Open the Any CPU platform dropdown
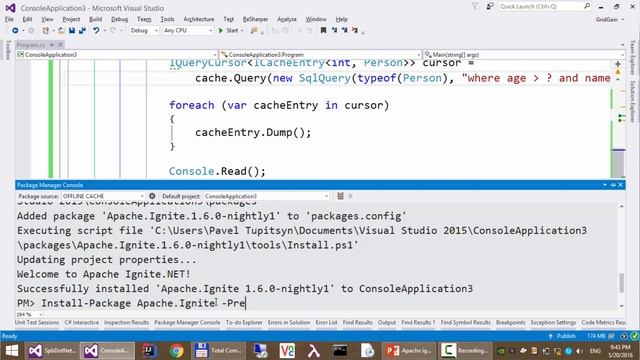640x360 pixels. click(188, 31)
